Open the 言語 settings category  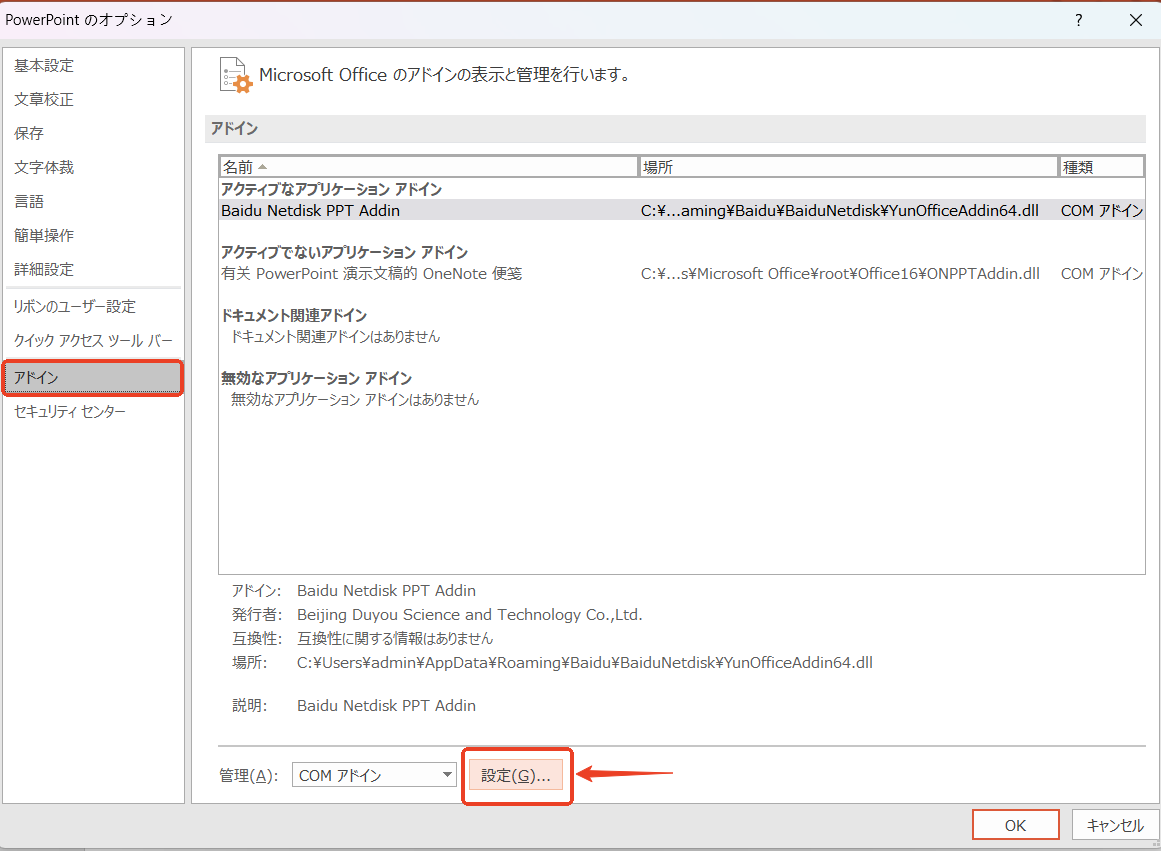click(x=29, y=202)
